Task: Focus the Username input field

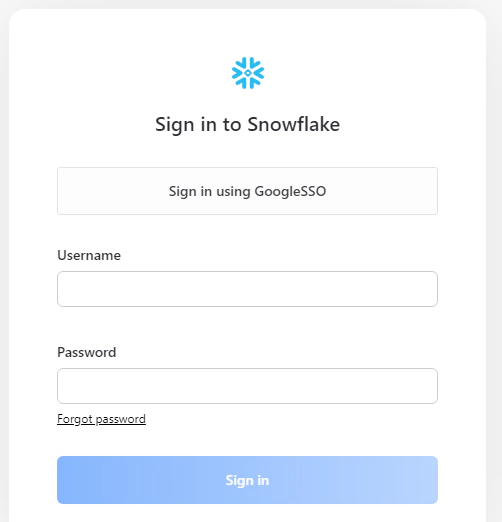Action: click(x=247, y=289)
